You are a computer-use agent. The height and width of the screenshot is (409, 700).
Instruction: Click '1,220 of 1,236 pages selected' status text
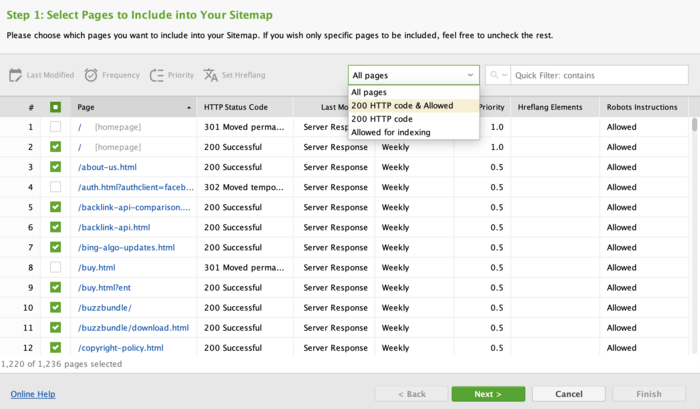[x=62, y=364]
